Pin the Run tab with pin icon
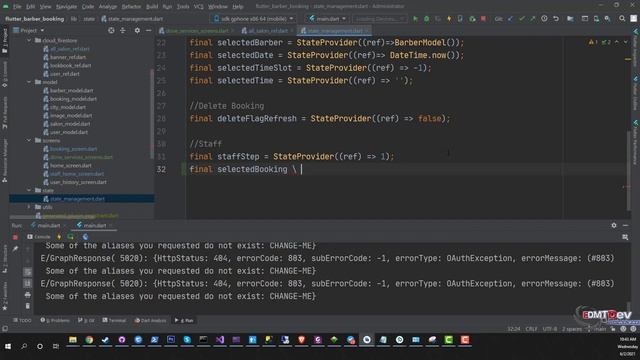 click(15, 249)
